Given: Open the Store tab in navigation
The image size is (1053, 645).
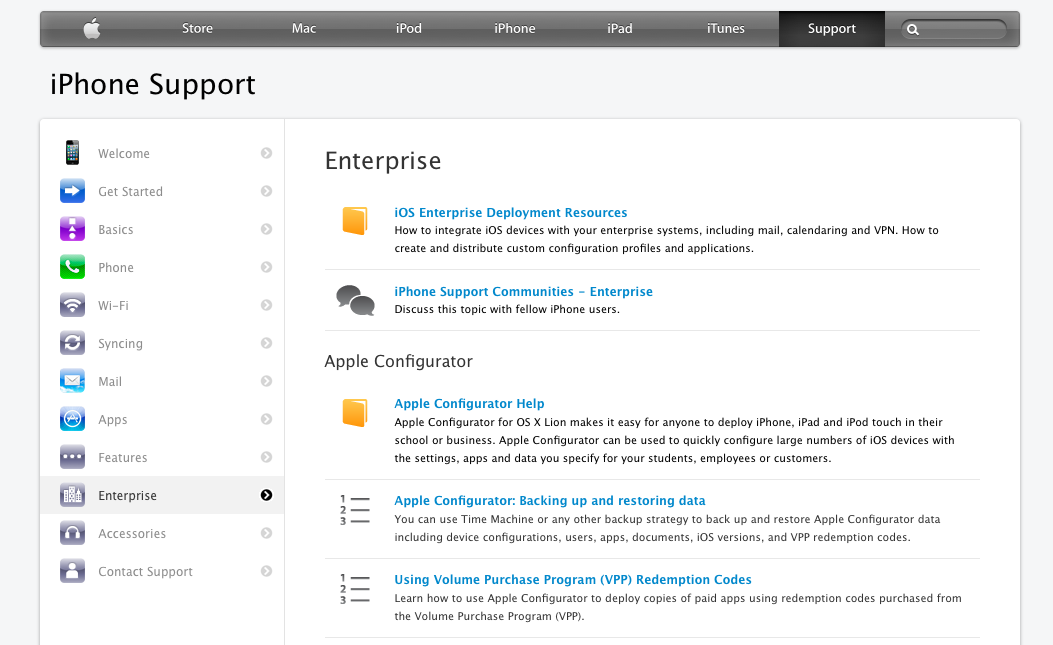Looking at the screenshot, I should [x=197, y=29].
